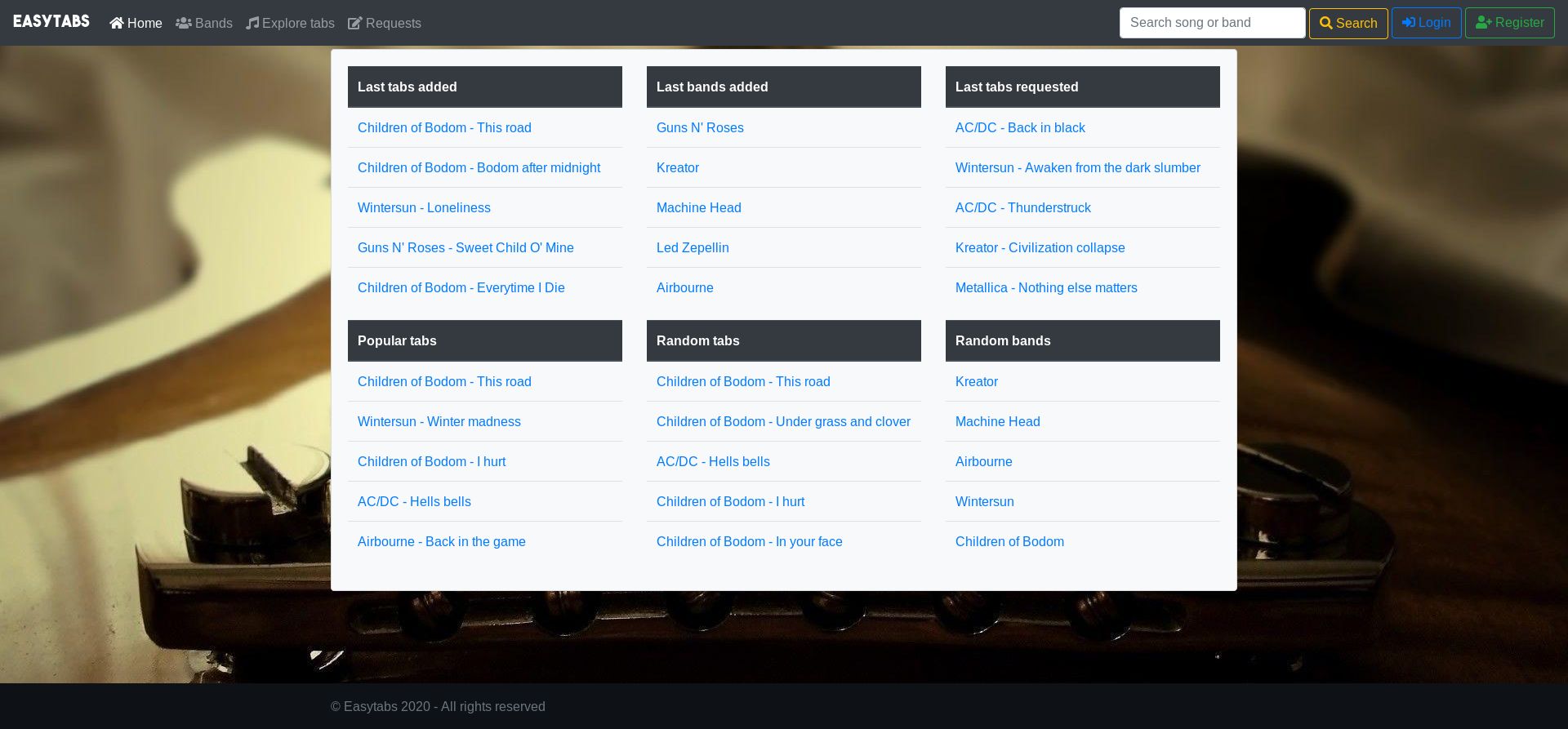Open Wintersun - Loneliness tab
The width and height of the screenshot is (1568, 729).
click(424, 207)
